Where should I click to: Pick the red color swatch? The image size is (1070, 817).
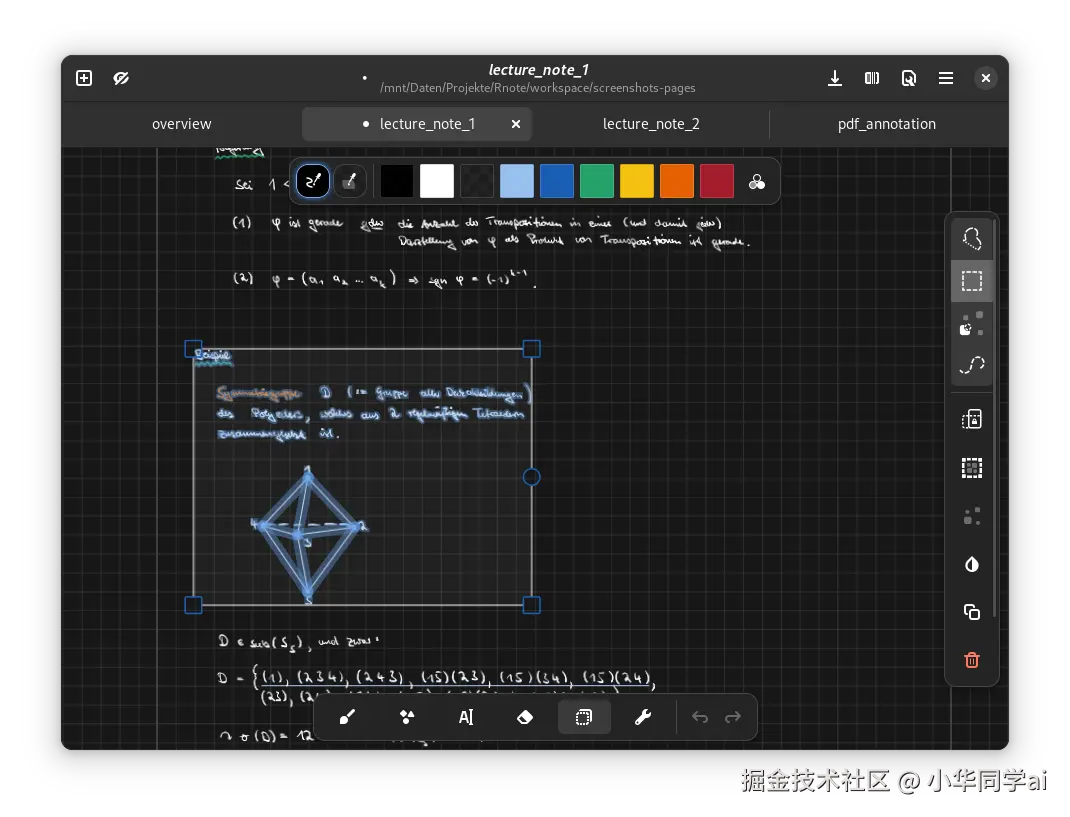tap(717, 181)
